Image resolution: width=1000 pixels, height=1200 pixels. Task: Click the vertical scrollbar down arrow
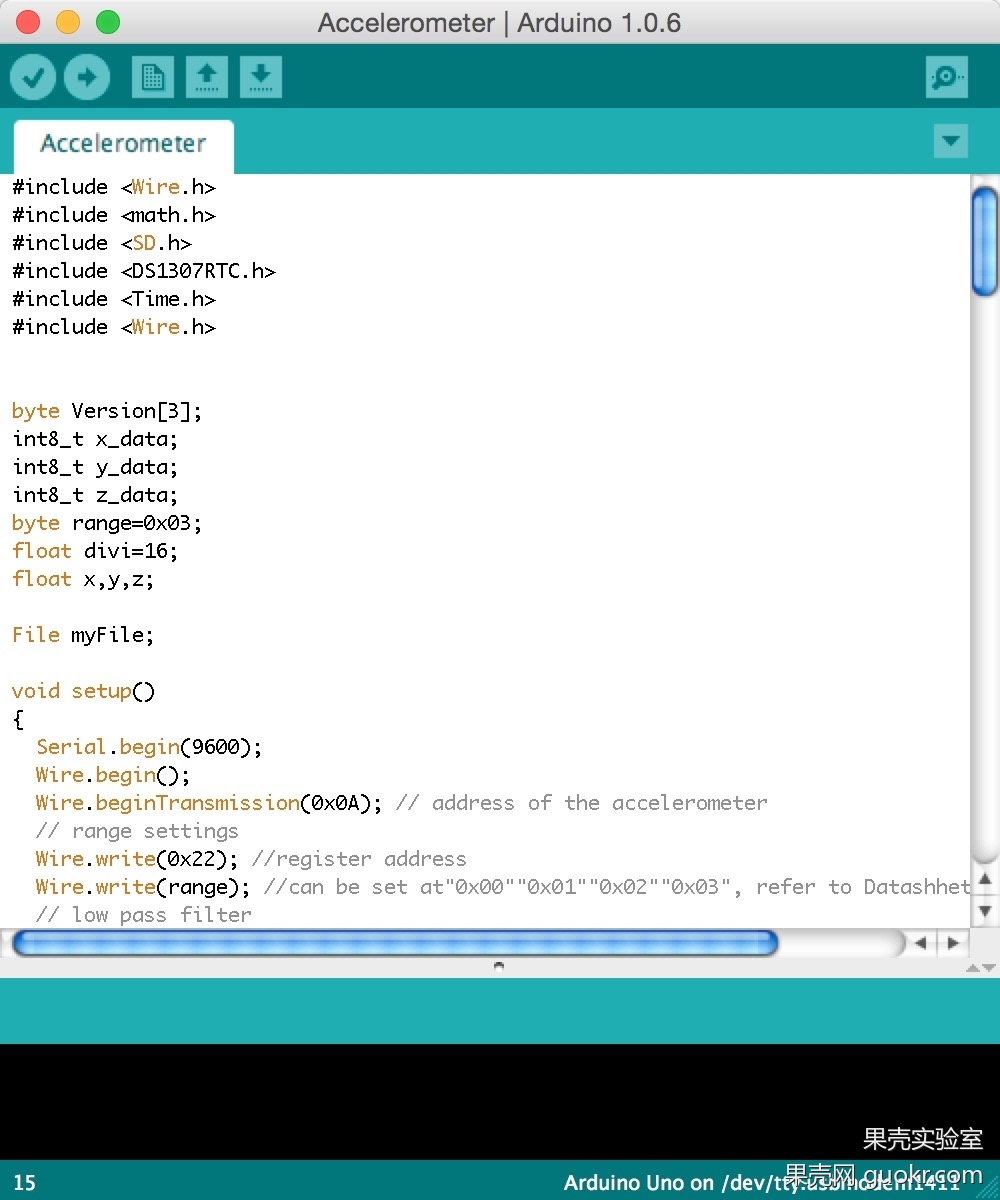point(985,911)
